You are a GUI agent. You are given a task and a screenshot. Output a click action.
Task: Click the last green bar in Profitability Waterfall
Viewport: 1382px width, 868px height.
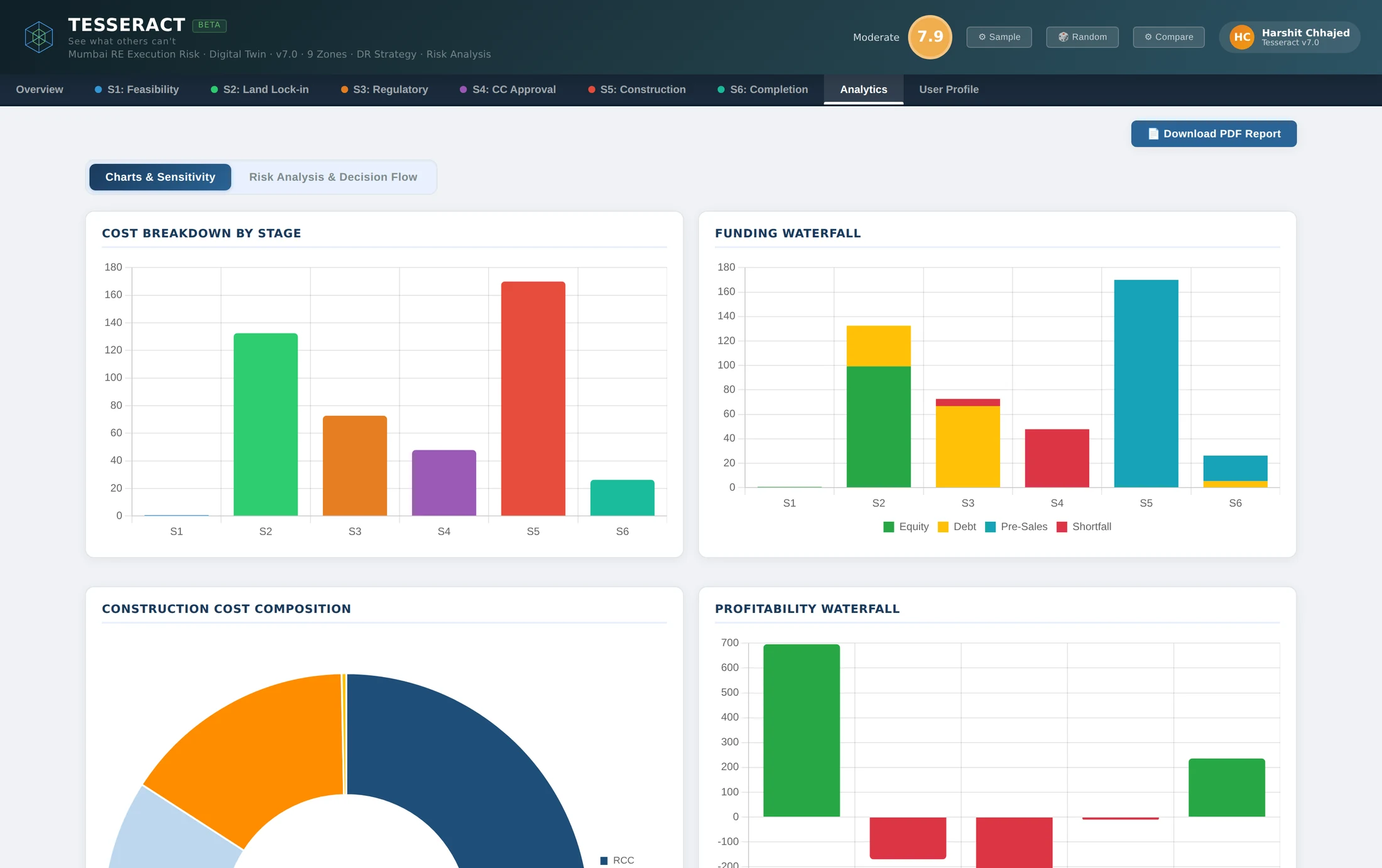tap(1227, 788)
